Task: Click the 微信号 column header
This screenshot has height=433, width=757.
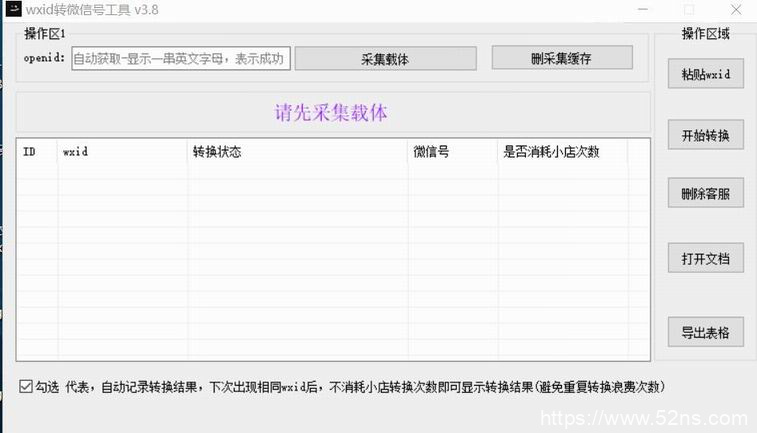Action: click(453, 152)
